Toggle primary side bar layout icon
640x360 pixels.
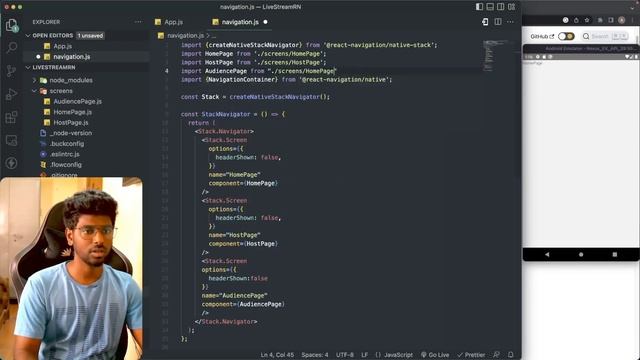[479, 7]
